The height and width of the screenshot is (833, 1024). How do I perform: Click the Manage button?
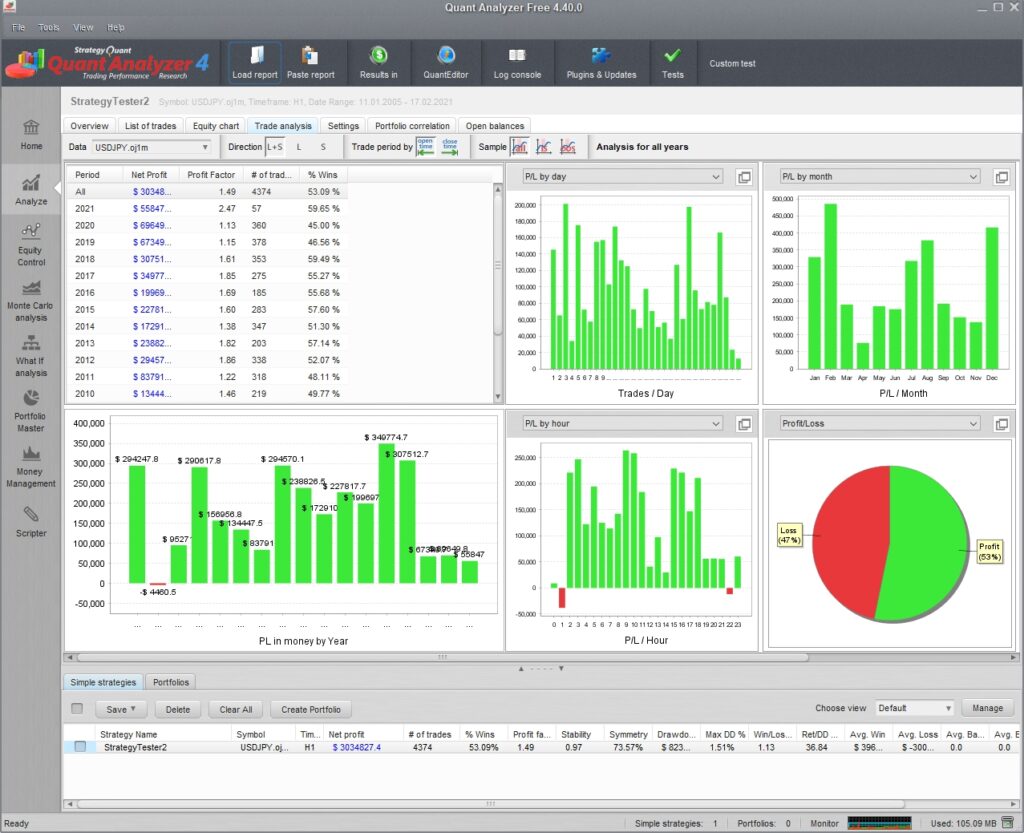pos(987,708)
